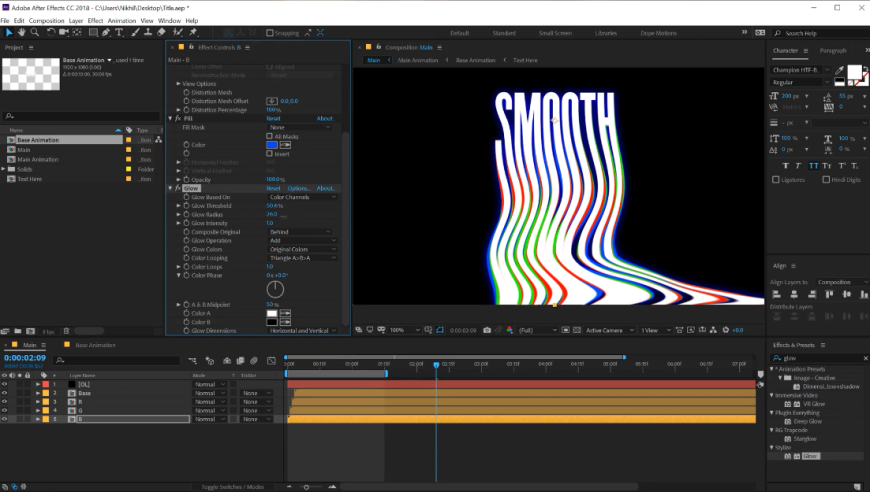
Task: Check the All Masks checkbox
Action: pyautogui.click(x=269, y=136)
